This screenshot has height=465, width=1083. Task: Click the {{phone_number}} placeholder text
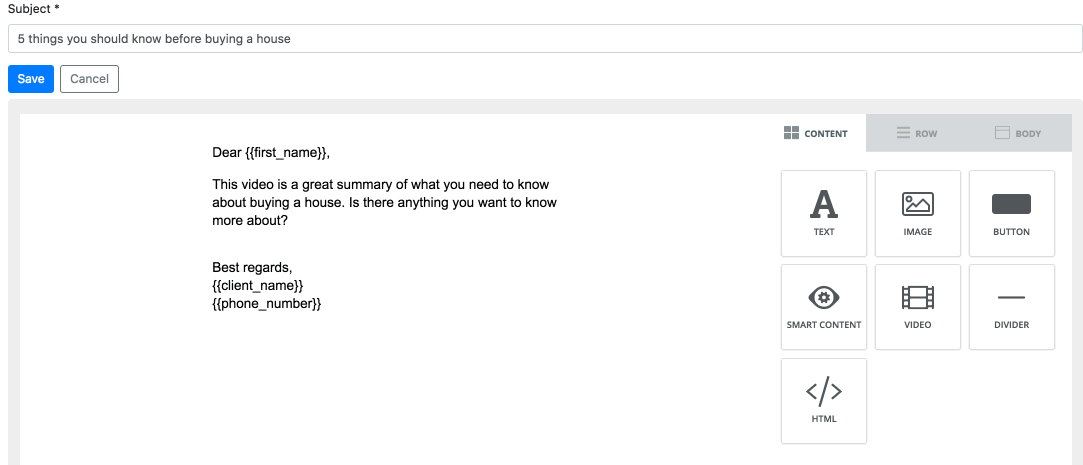click(x=267, y=303)
